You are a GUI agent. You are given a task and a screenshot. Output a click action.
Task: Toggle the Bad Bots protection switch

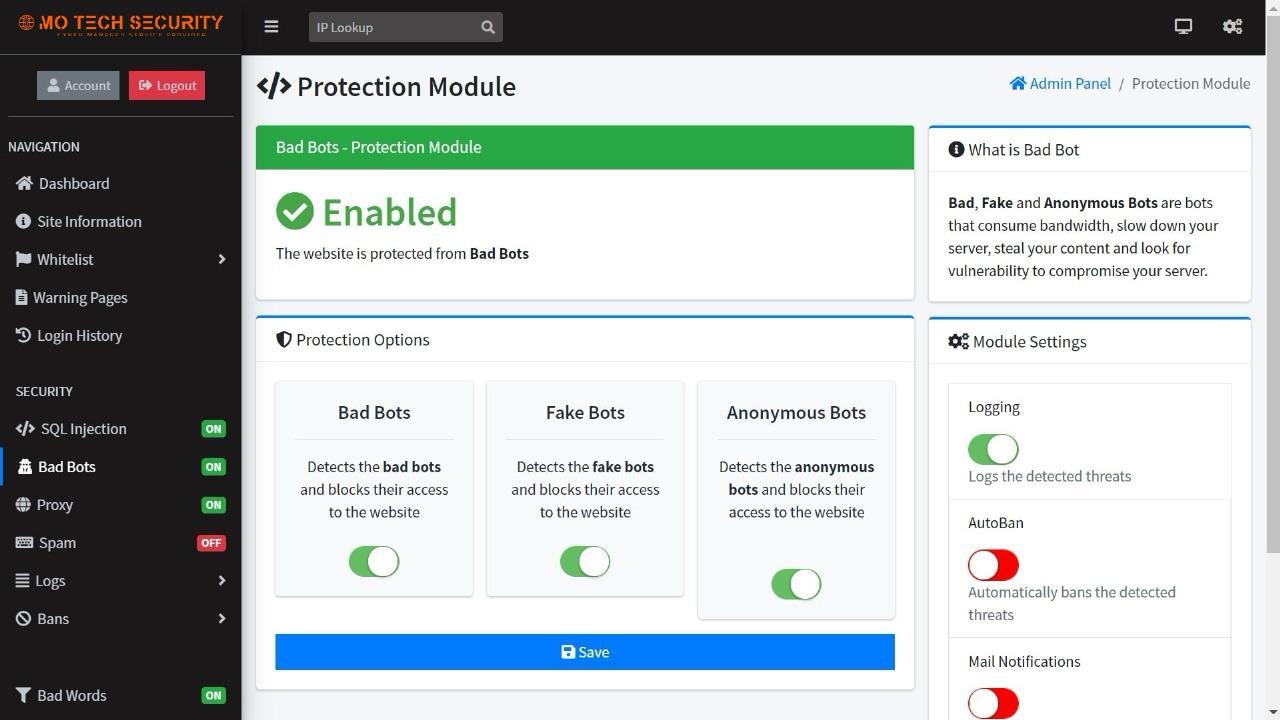[374, 562]
